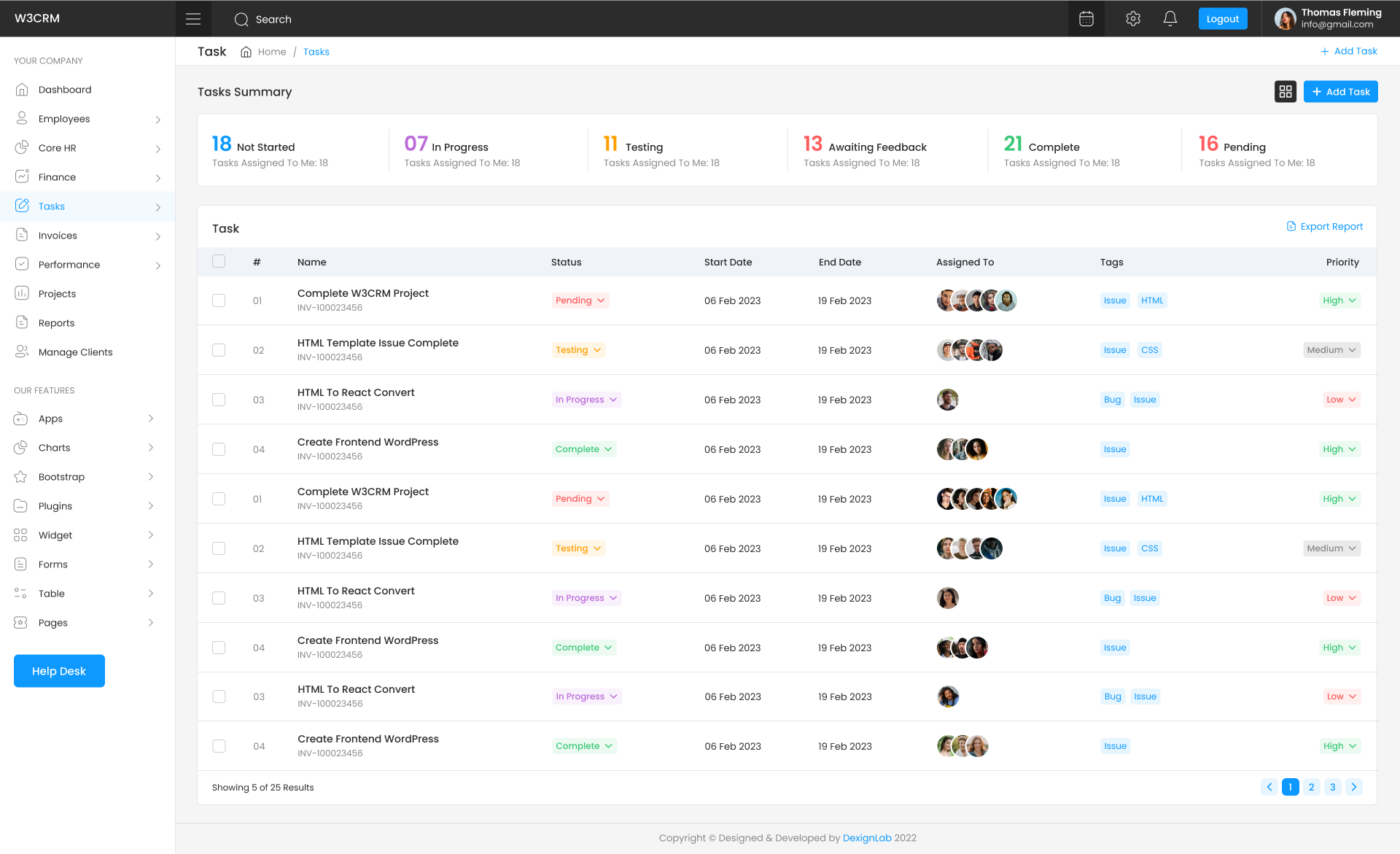Screen dimensions: 1400x854
Task: Open the Dashboard section in the sidebar
Action: [x=65, y=89]
